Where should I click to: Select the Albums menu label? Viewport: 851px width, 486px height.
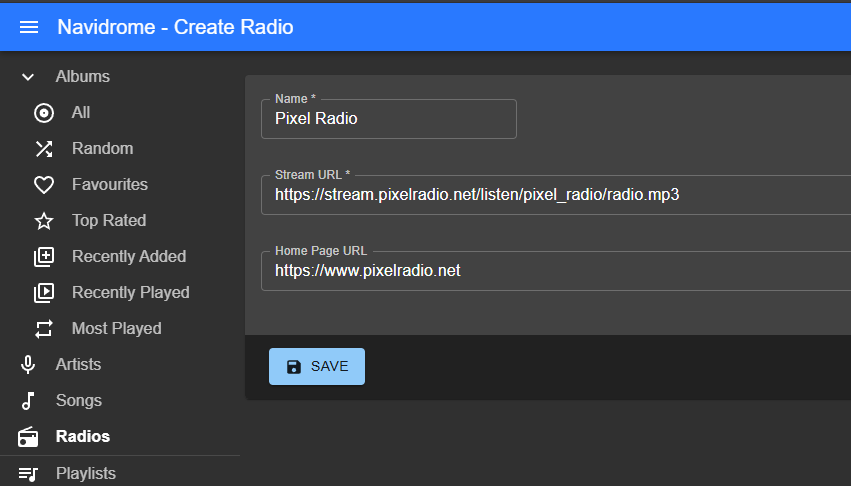coord(83,77)
